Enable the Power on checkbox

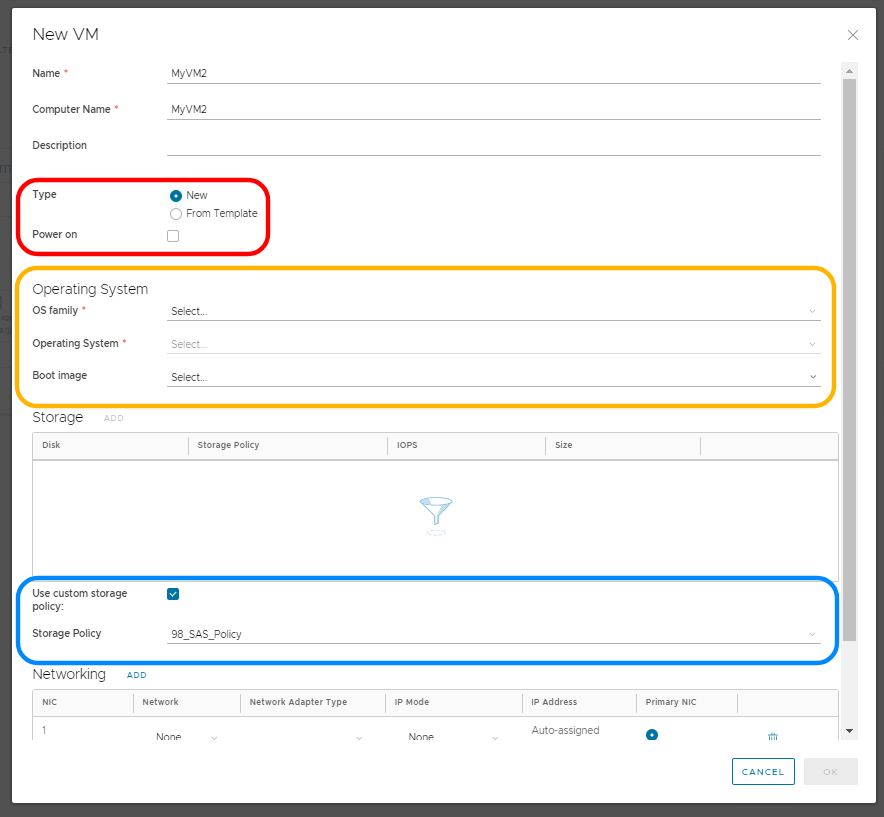pyautogui.click(x=173, y=236)
